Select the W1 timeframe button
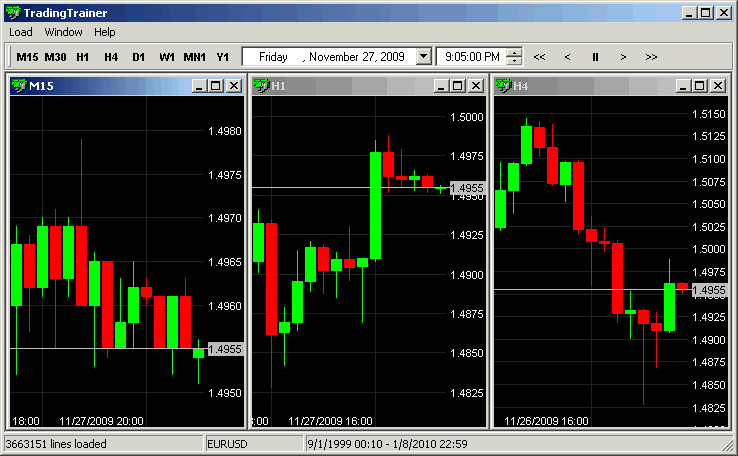The image size is (738, 456). 167,57
